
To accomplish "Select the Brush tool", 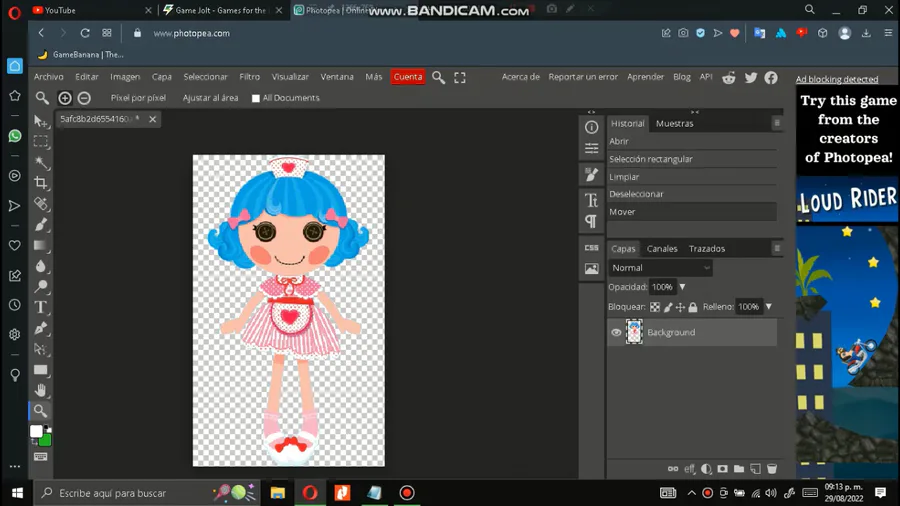I will [40, 224].
